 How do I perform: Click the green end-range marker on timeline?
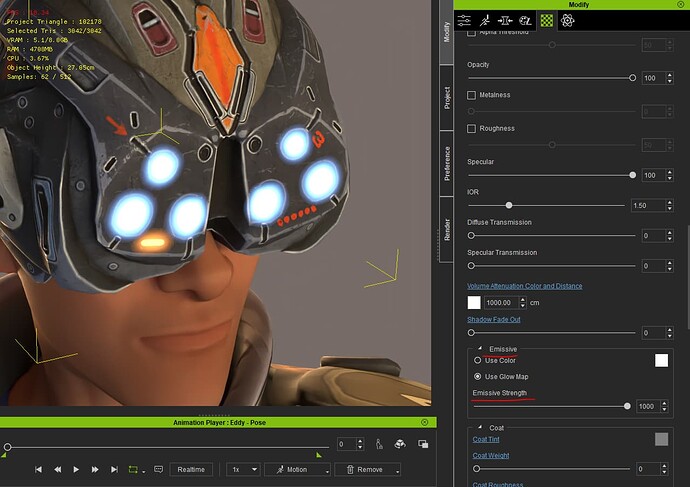(x=319, y=455)
